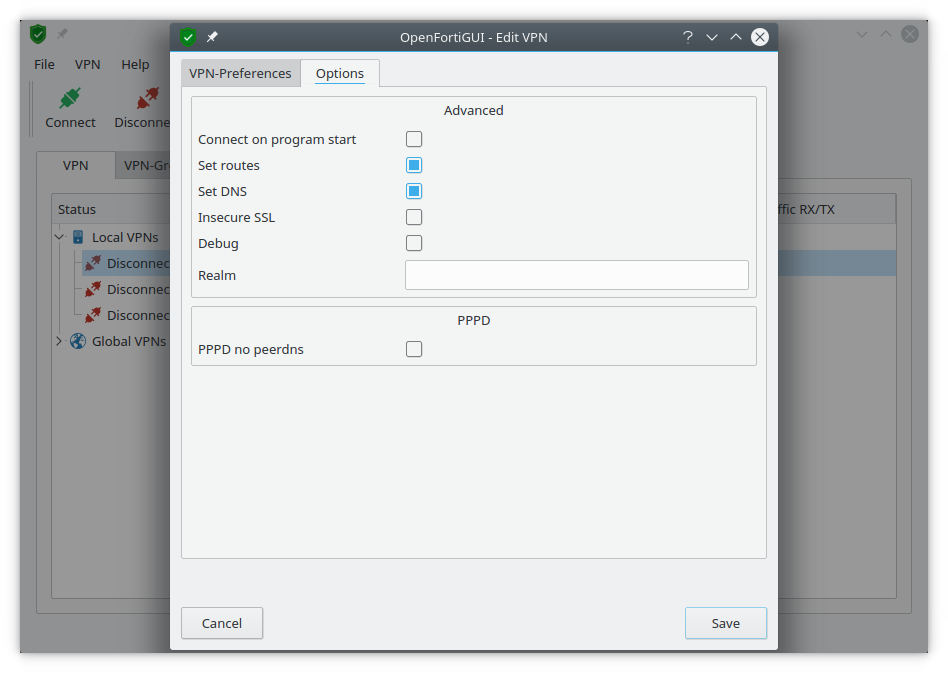Click the Cancel button
Screen dimensions: 948x673
222,623
